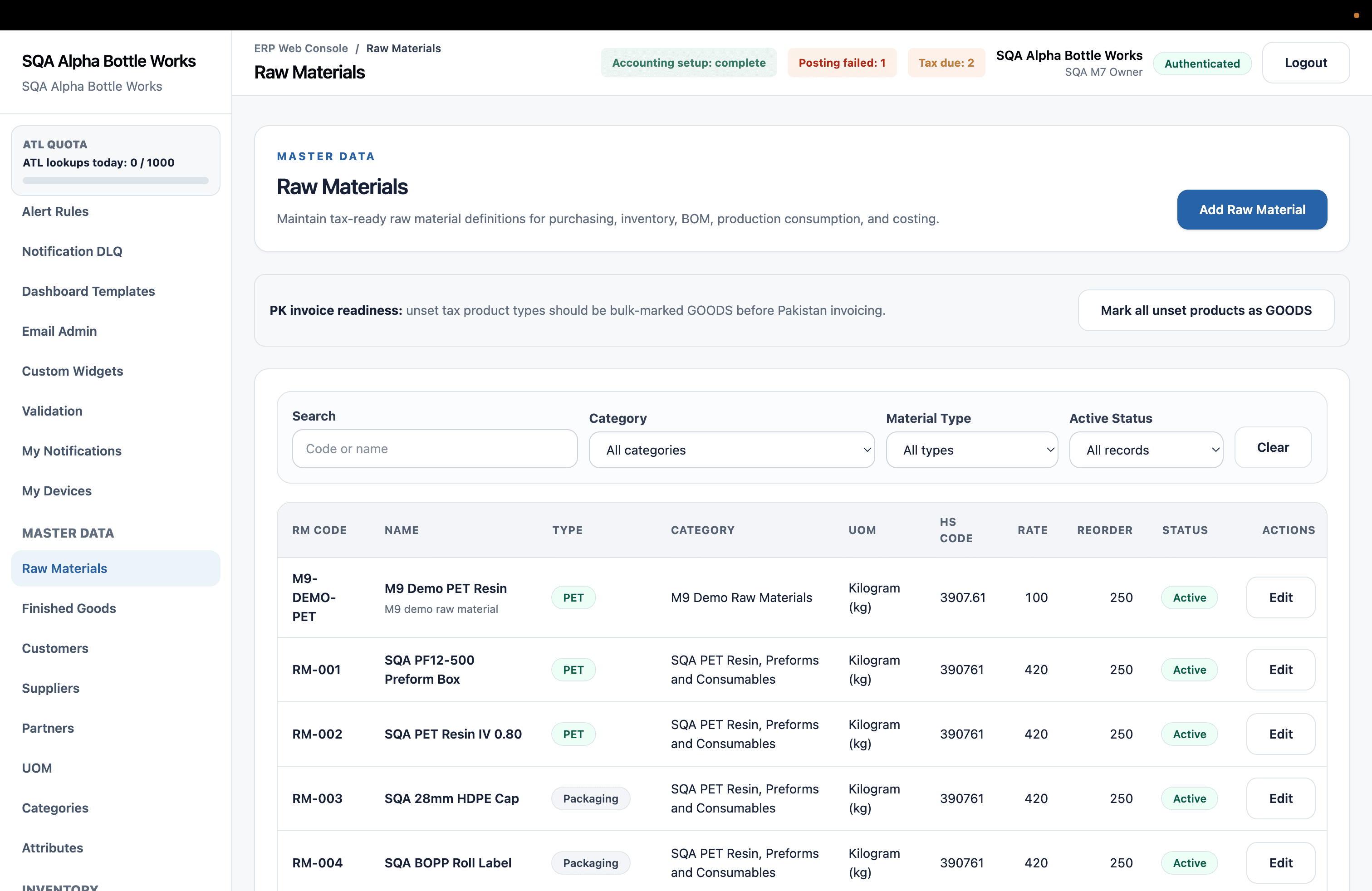Click M9 Demo PET Resin name
The width and height of the screenshot is (1372, 891).
446,588
